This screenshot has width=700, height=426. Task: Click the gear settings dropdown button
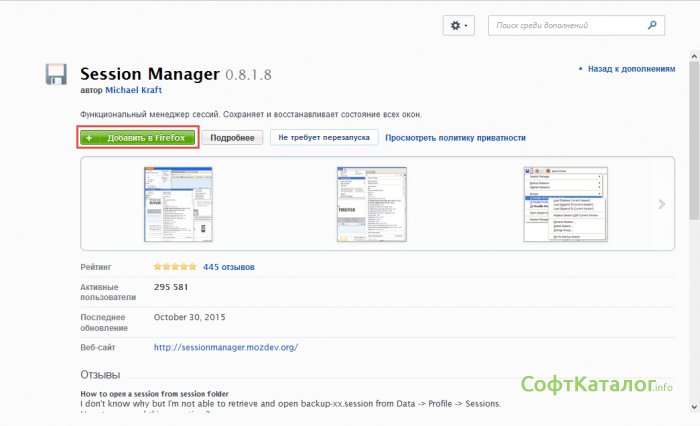459,25
